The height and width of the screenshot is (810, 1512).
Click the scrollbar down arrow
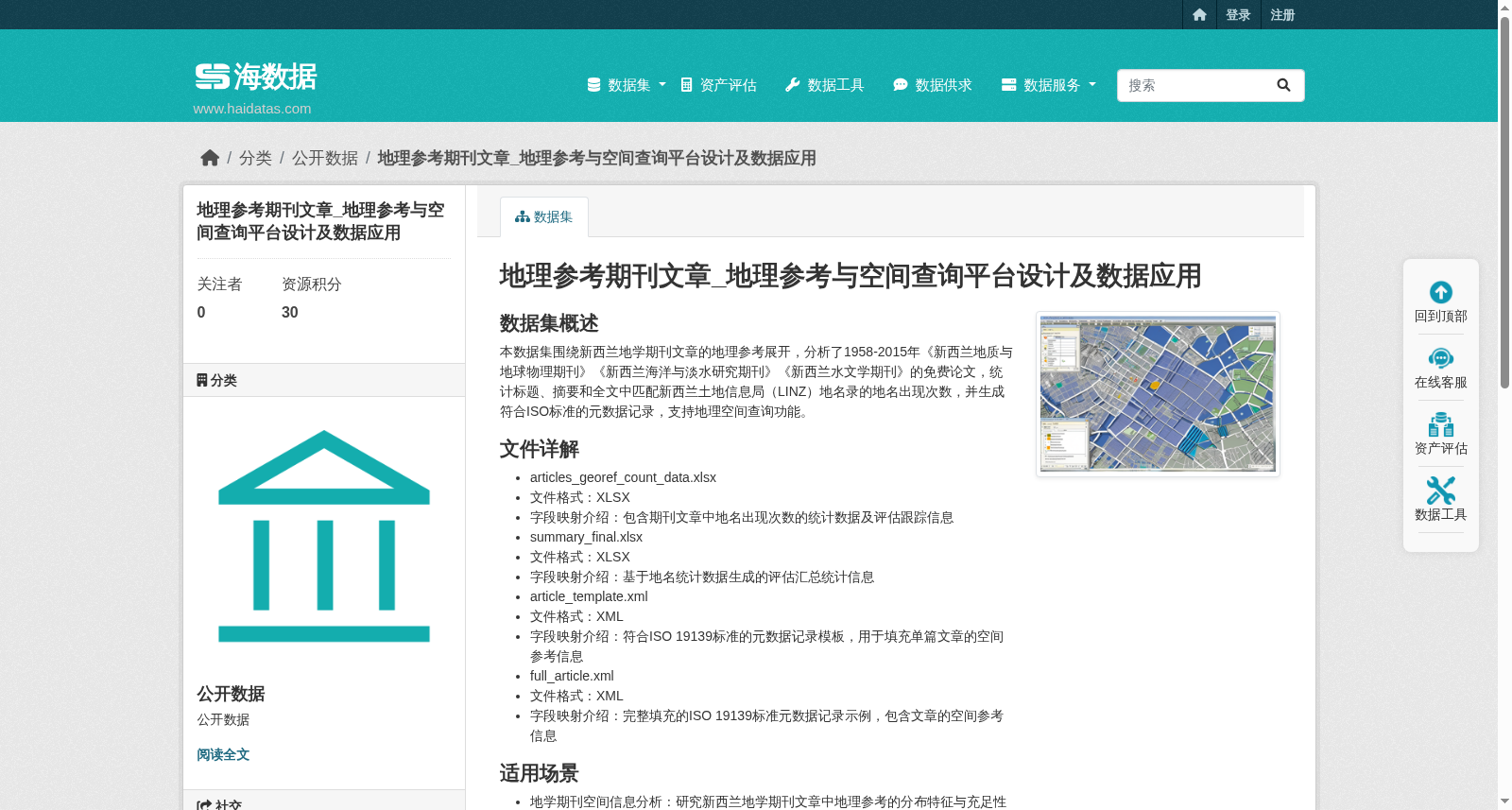pyautogui.click(x=1504, y=801)
